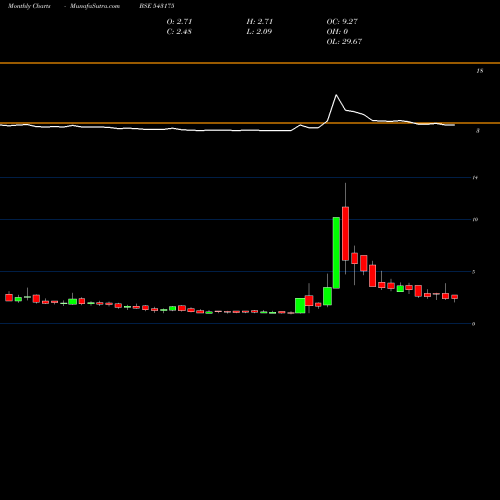Click the low value L: 2.09
Screen dimensions: 500x500
pyautogui.click(x=259, y=32)
